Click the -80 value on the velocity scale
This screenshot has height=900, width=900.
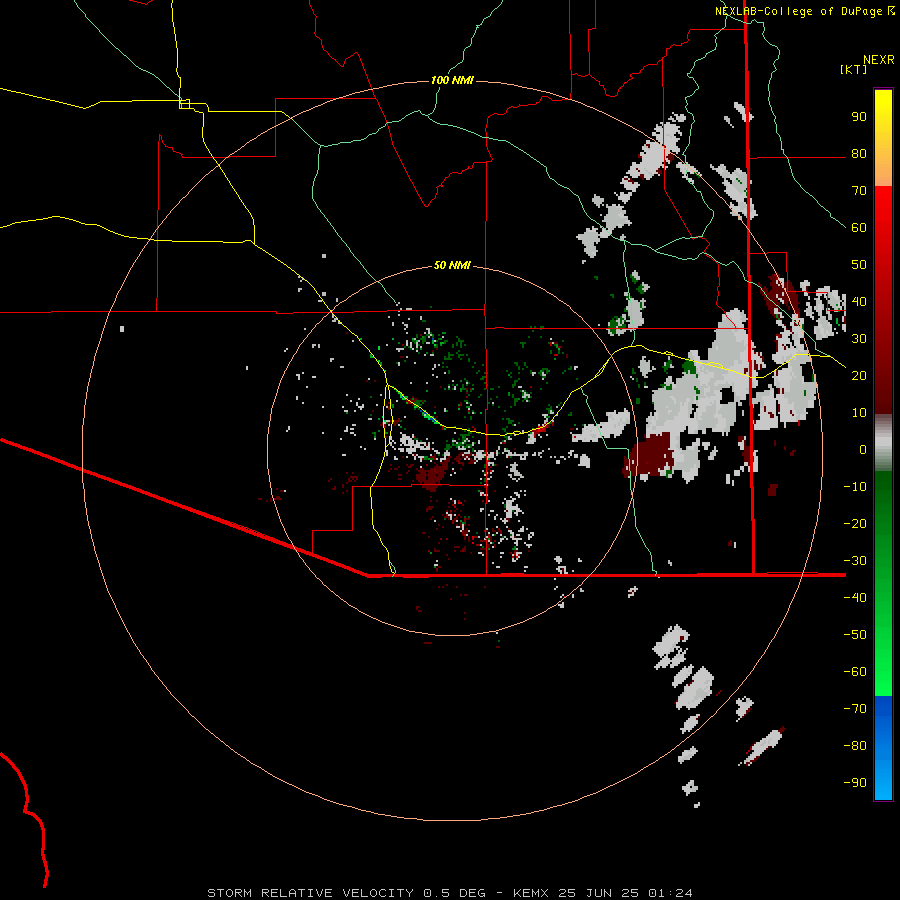[x=855, y=746]
